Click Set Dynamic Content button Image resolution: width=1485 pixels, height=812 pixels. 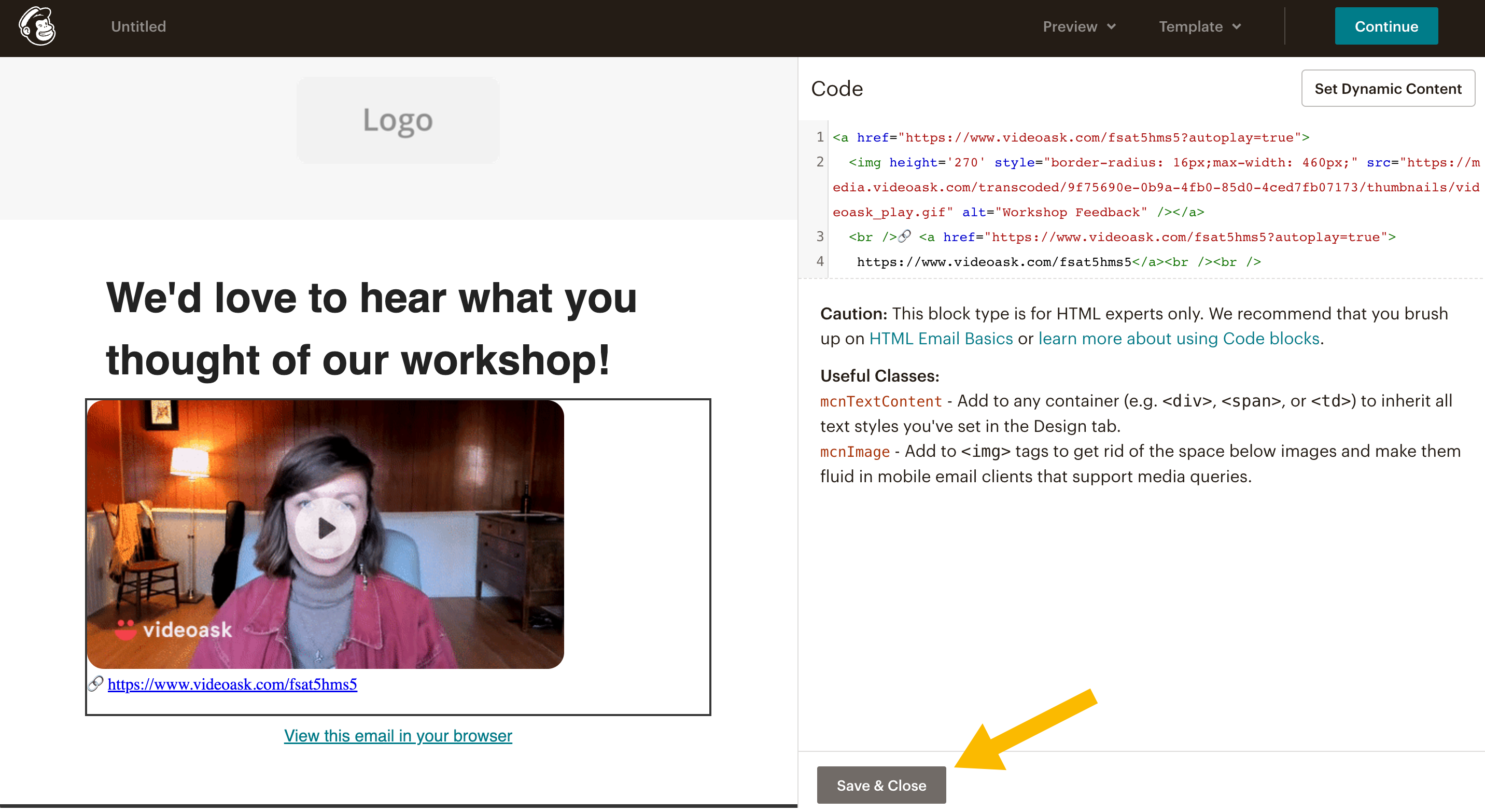pyautogui.click(x=1388, y=89)
